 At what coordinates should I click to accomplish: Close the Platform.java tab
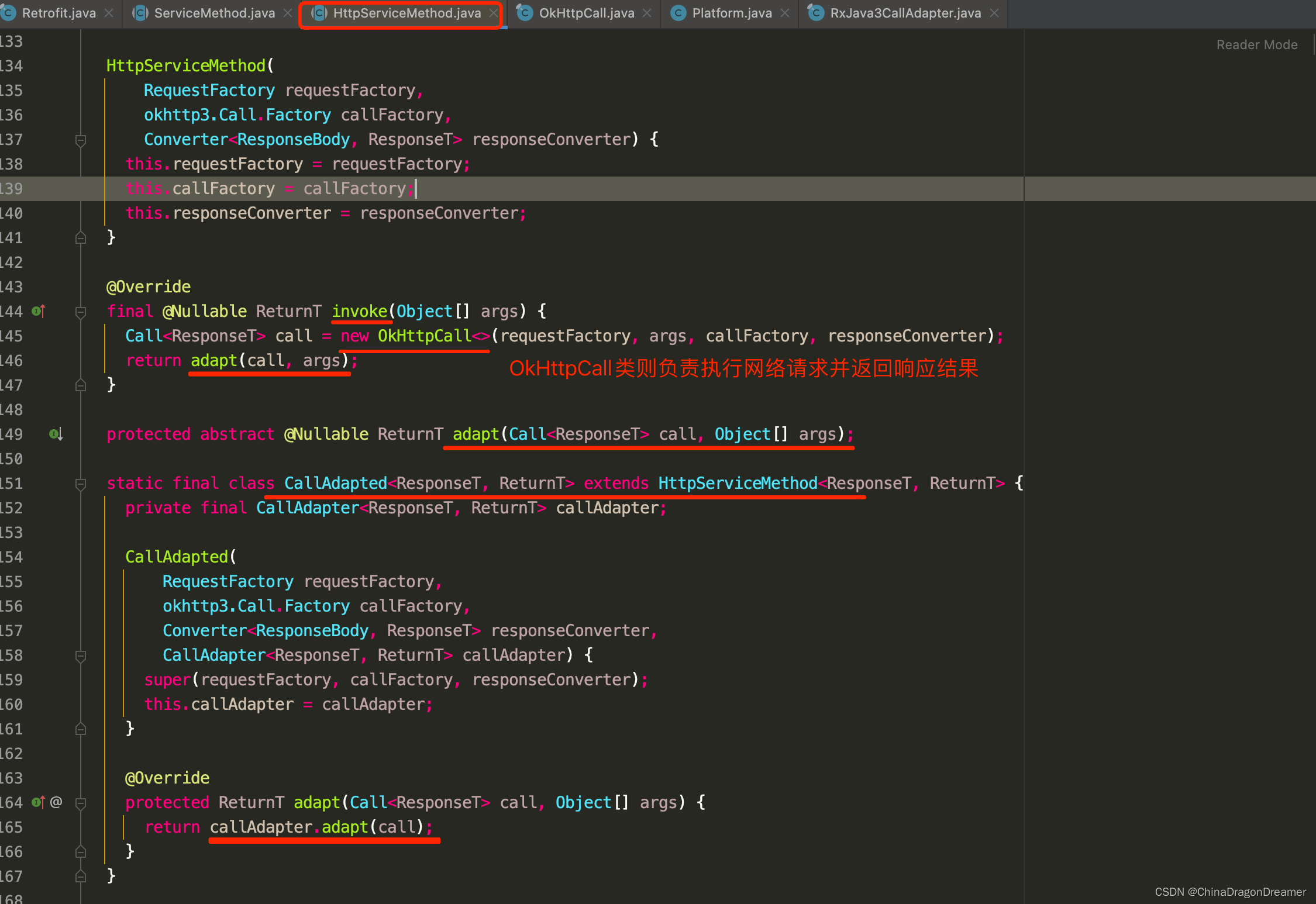coord(785,13)
